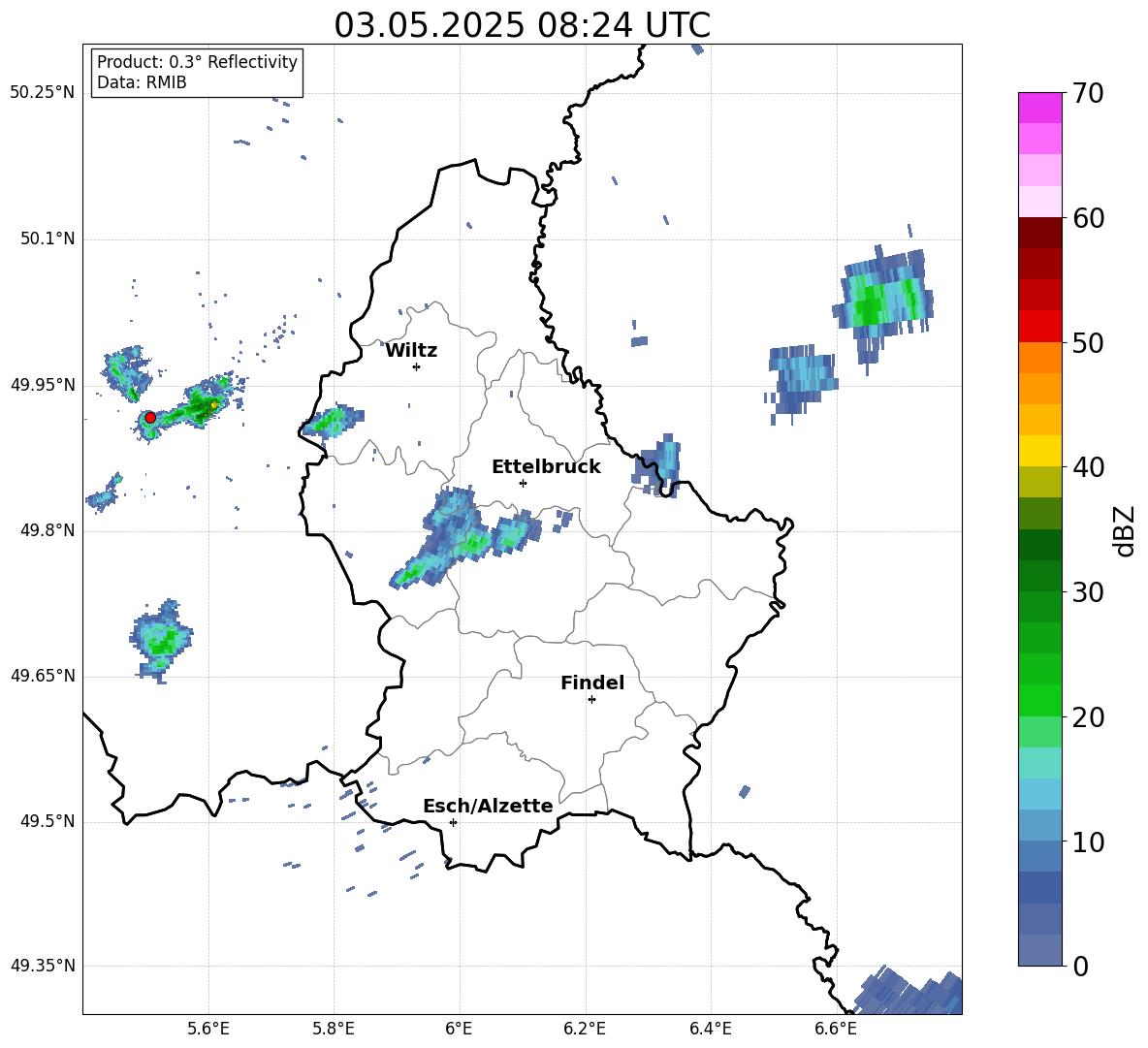Viewport: 1148px width, 1048px height.
Task: Click the Product: 0.3° Reflectivity text
Action: [197, 62]
